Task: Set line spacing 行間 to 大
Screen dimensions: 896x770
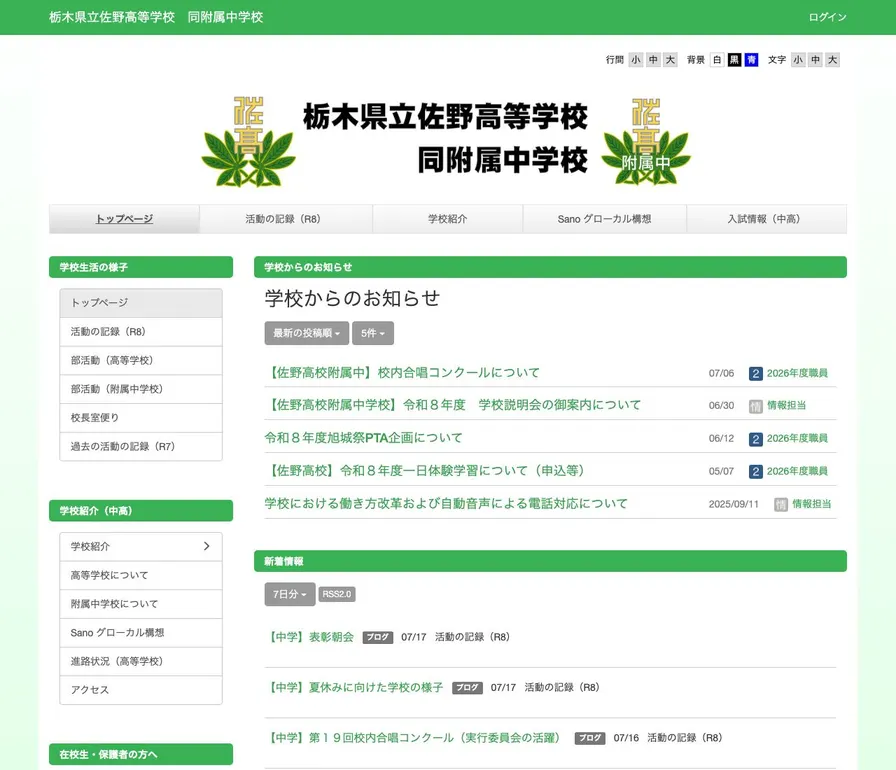Action: 670,59
